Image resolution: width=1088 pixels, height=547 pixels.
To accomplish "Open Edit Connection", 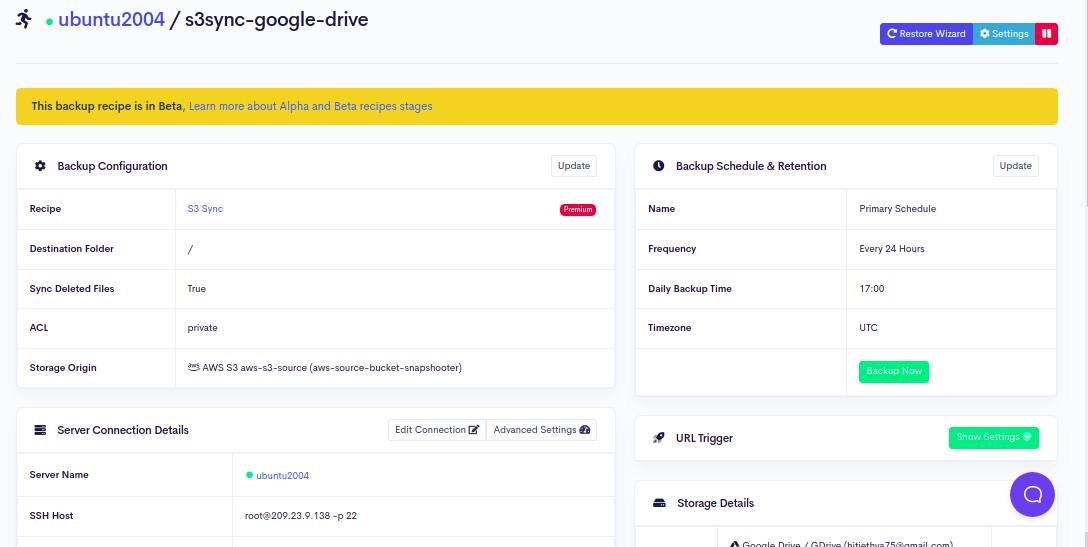I will 437,430.
